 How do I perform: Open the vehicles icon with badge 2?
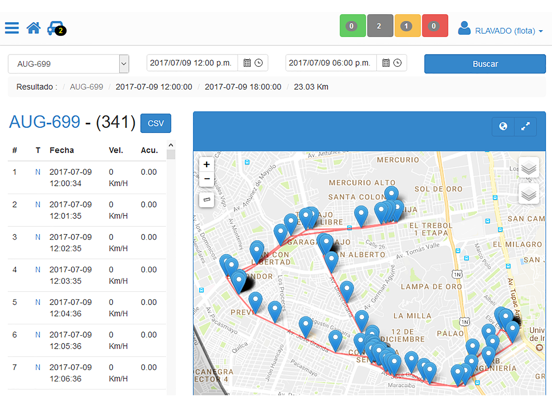(x=57, y=28)
